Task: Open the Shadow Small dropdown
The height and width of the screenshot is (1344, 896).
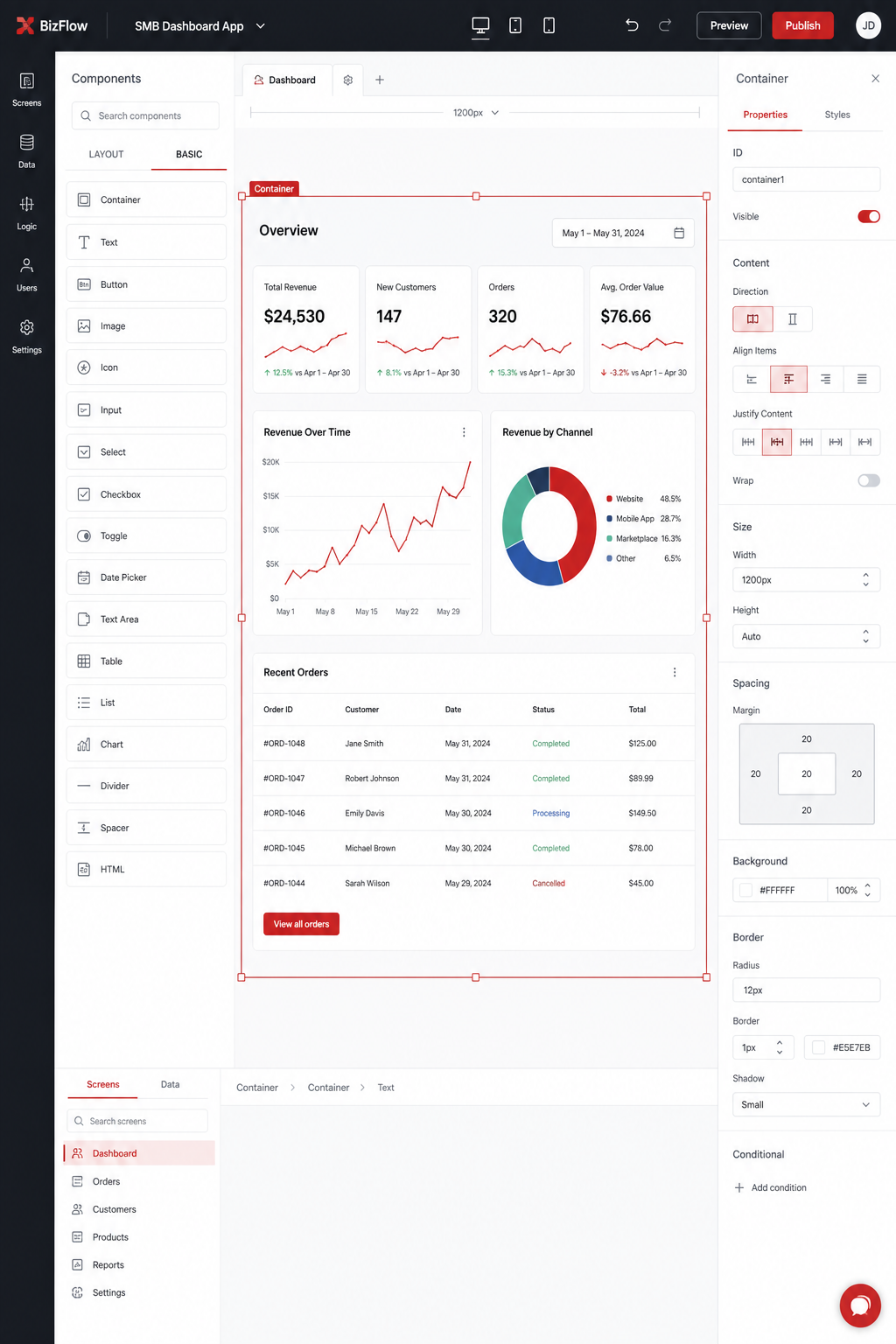Action: (806, 1104)
